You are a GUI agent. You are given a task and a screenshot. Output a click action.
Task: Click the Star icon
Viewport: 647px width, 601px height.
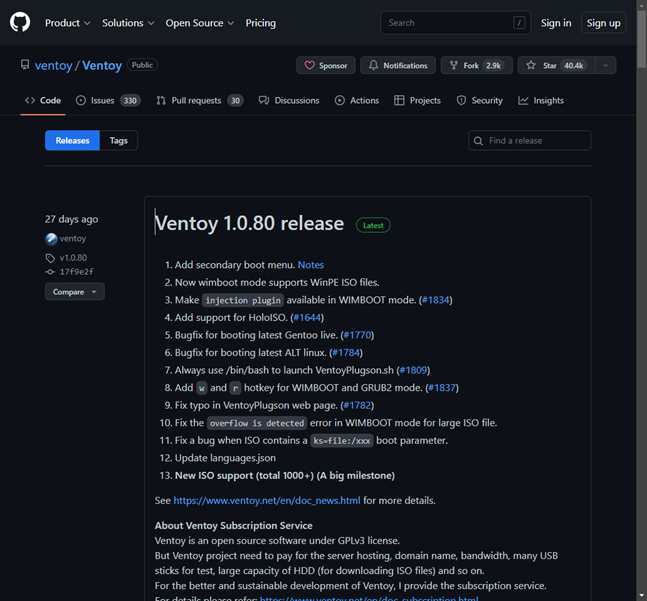click(x=531, y=65)
